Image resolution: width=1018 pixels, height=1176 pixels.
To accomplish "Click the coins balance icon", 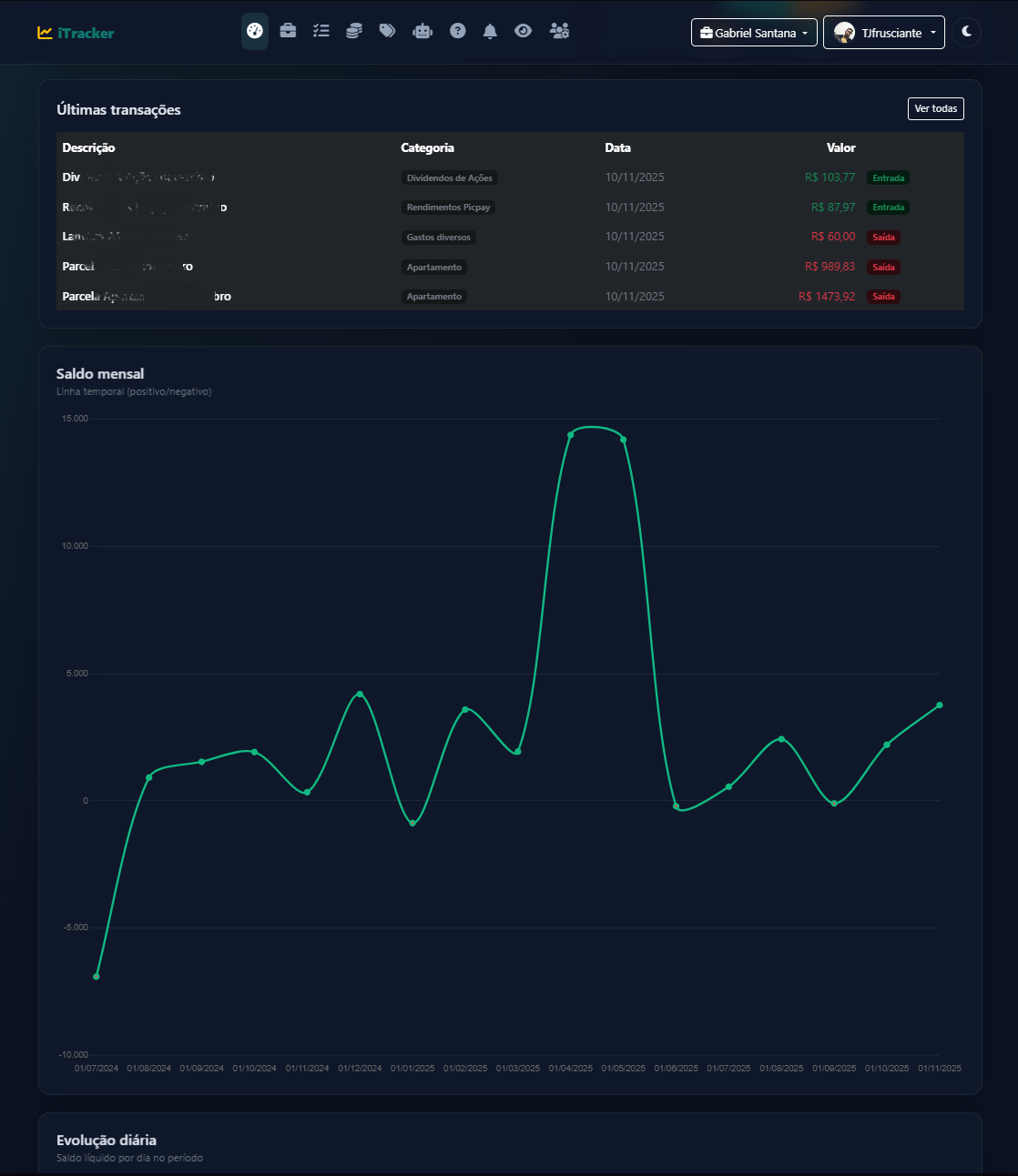I will tap(354, 32).
